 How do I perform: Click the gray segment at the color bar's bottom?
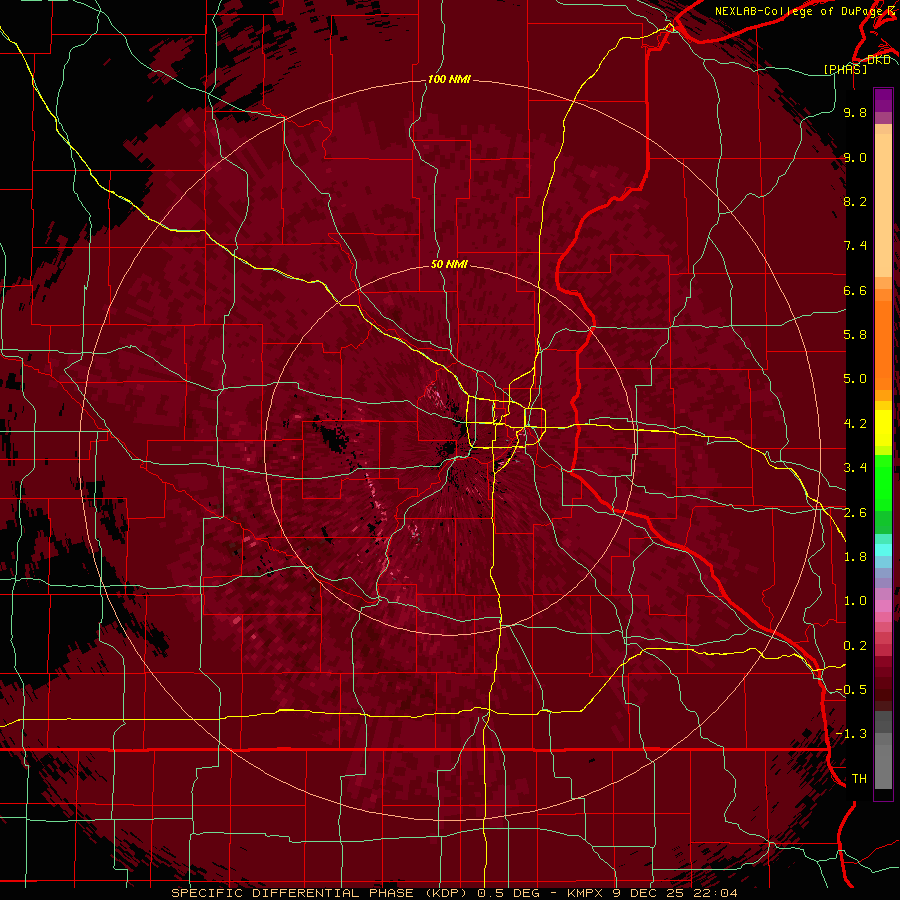[883, 758]
